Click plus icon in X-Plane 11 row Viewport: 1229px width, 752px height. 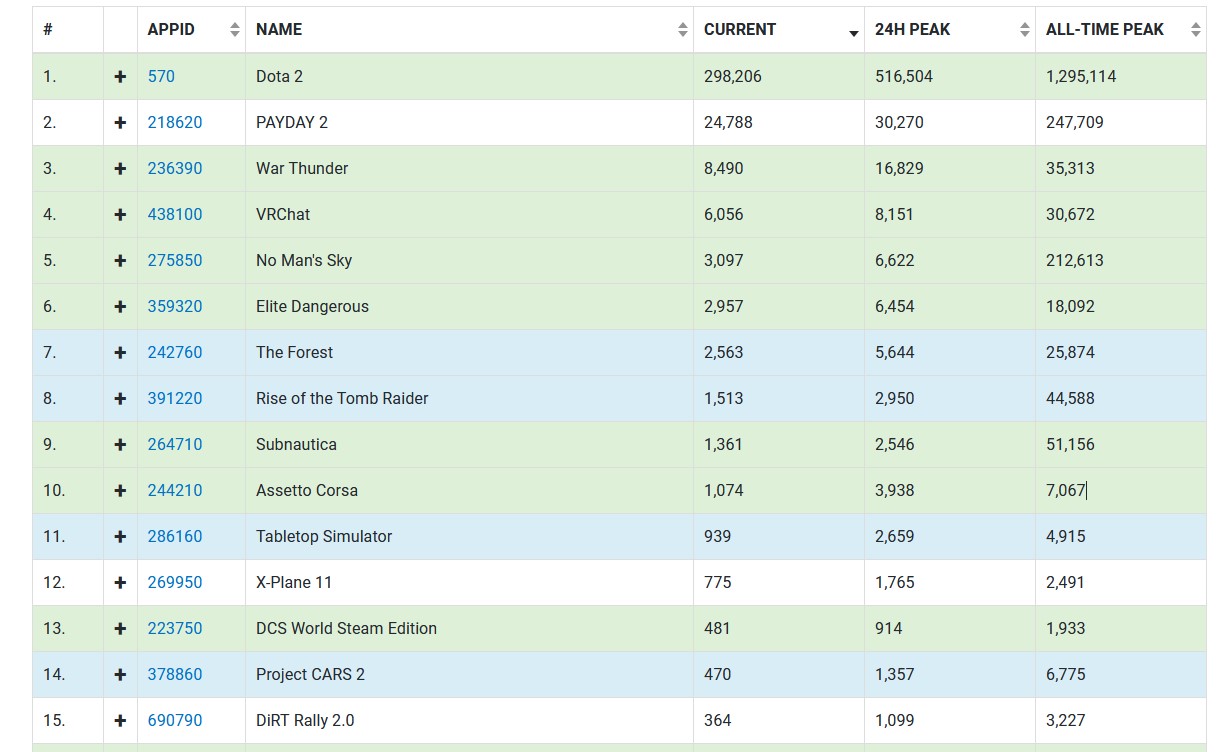[120, 582]
